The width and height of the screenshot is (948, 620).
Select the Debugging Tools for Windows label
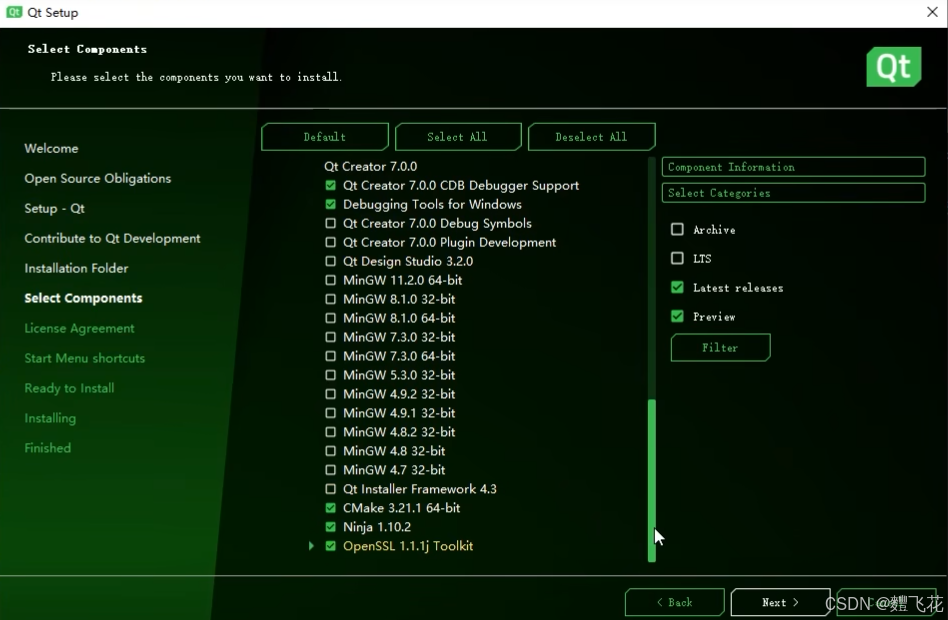[432, 204]
